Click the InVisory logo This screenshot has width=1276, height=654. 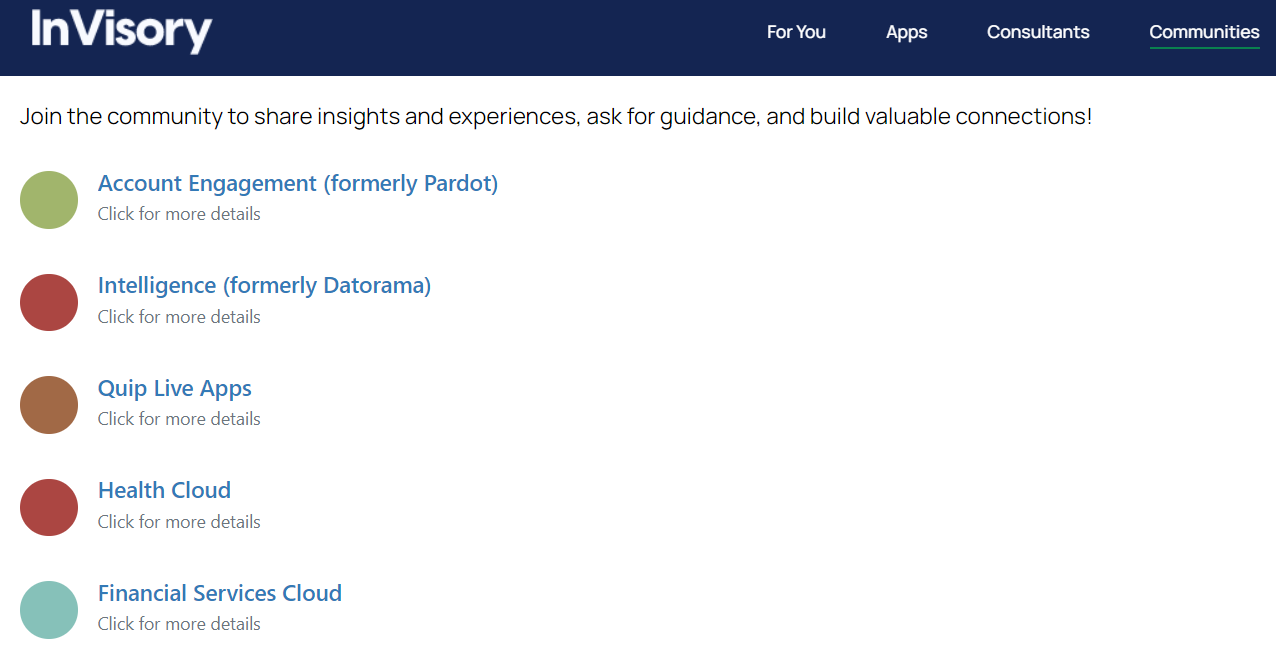click(x=121, y=31)
